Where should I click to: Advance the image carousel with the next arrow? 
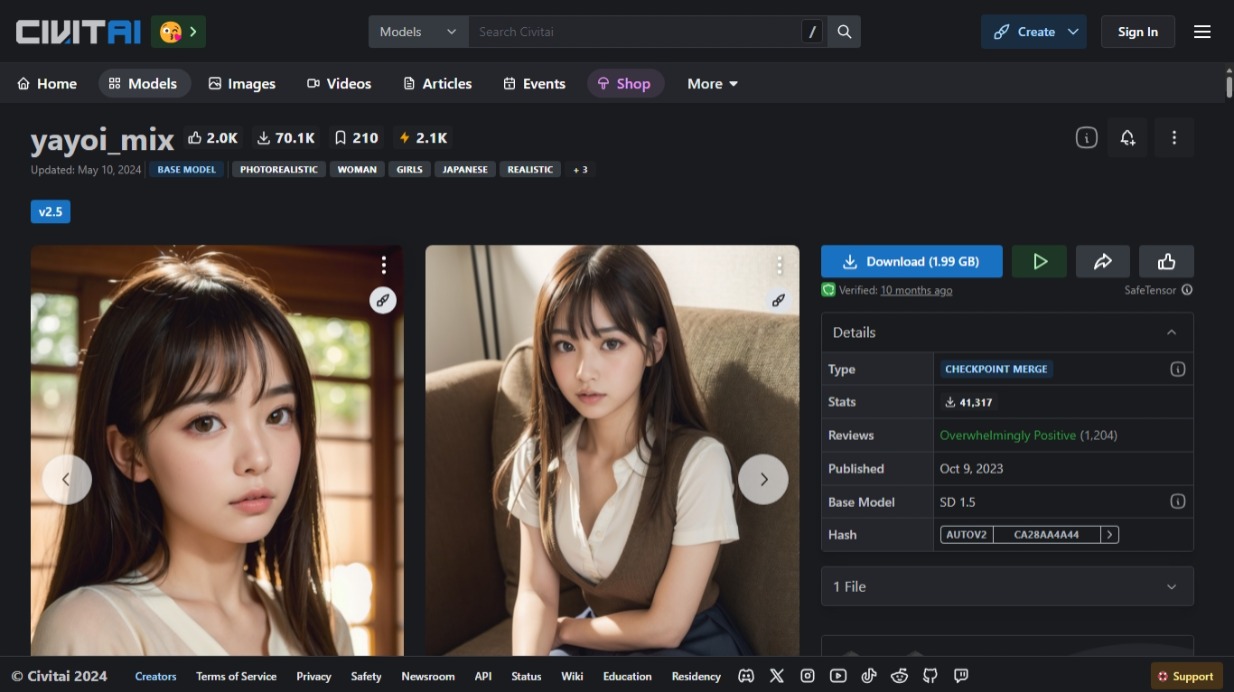point(763,479)
